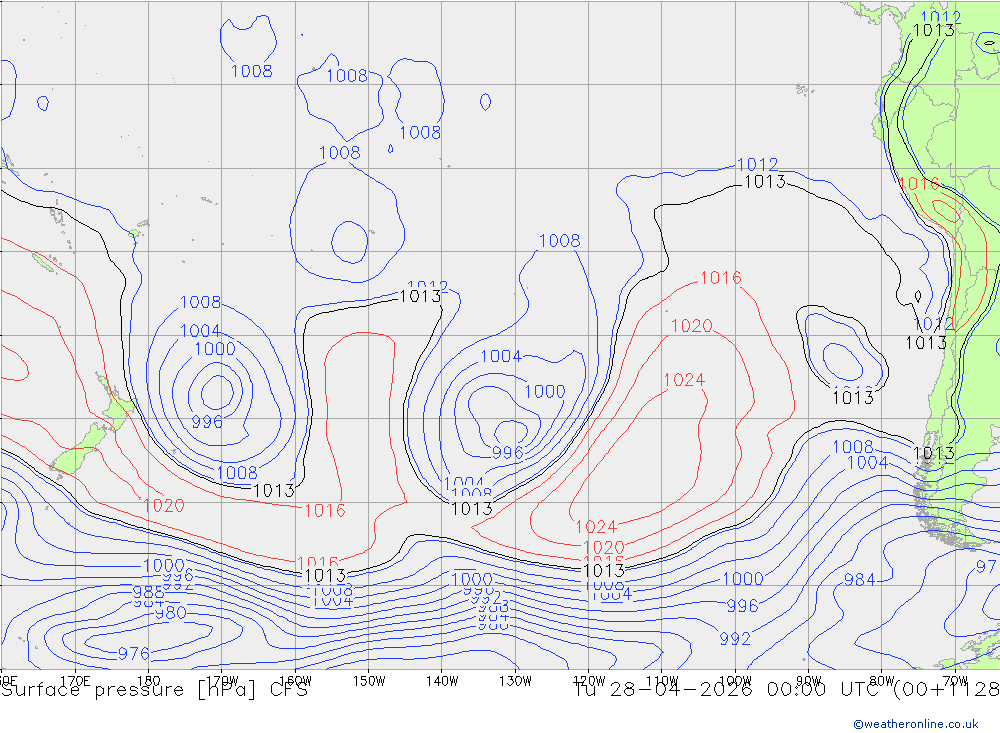Click the 992 label below the 996 near 100W

tap(735, 639)
